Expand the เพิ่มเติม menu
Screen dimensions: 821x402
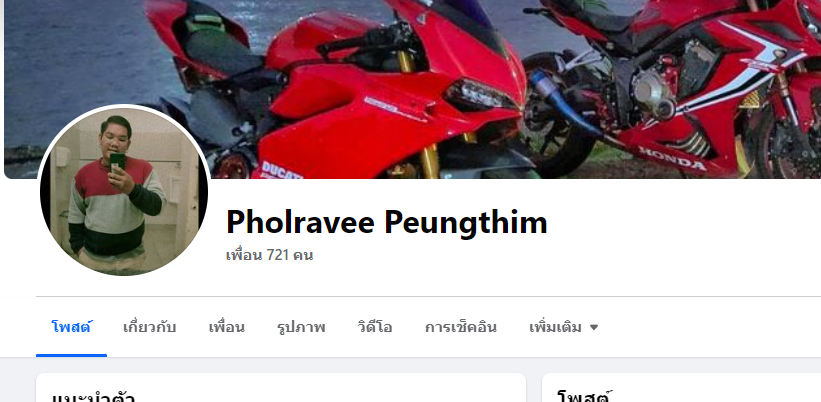563,327
